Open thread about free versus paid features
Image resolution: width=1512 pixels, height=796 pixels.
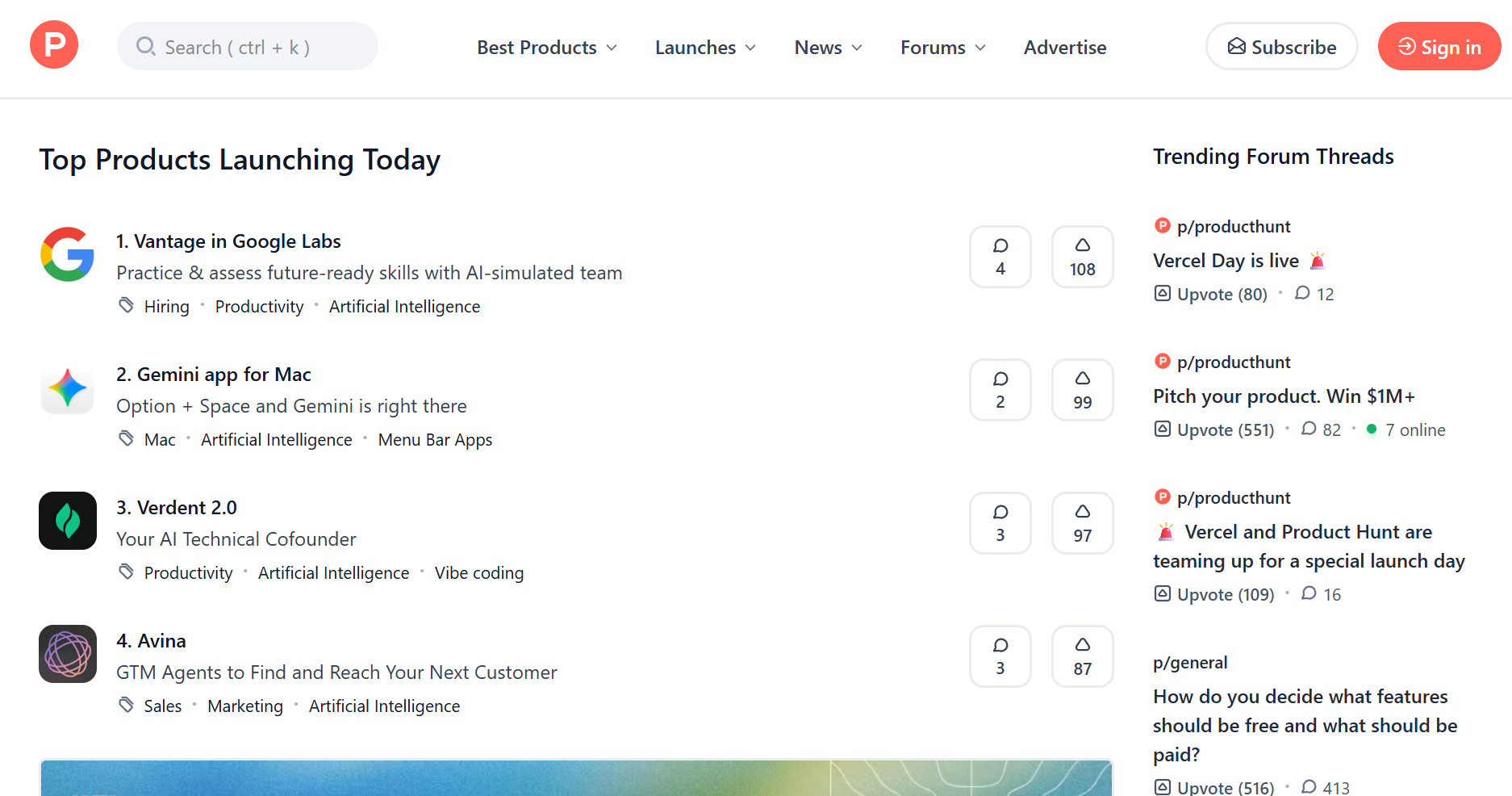tap(1305, 726)
